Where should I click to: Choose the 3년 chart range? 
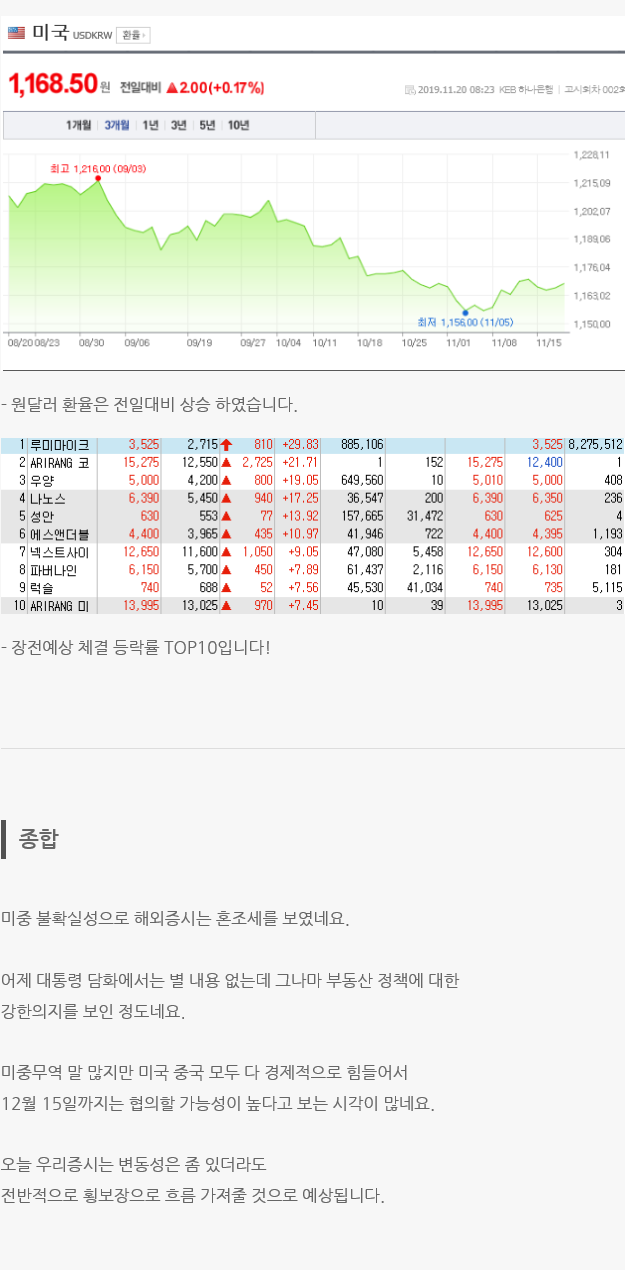point(178,125)
